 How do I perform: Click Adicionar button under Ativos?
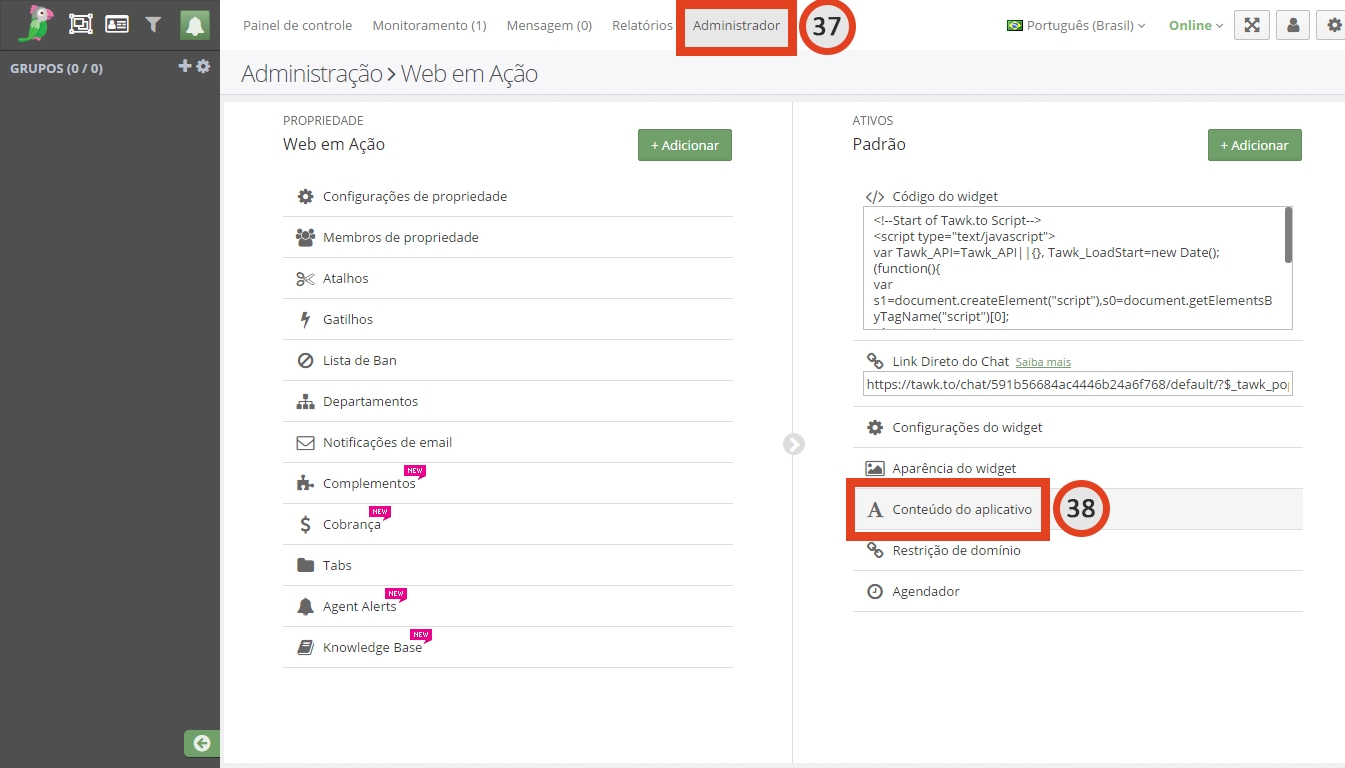(1255, 145)
